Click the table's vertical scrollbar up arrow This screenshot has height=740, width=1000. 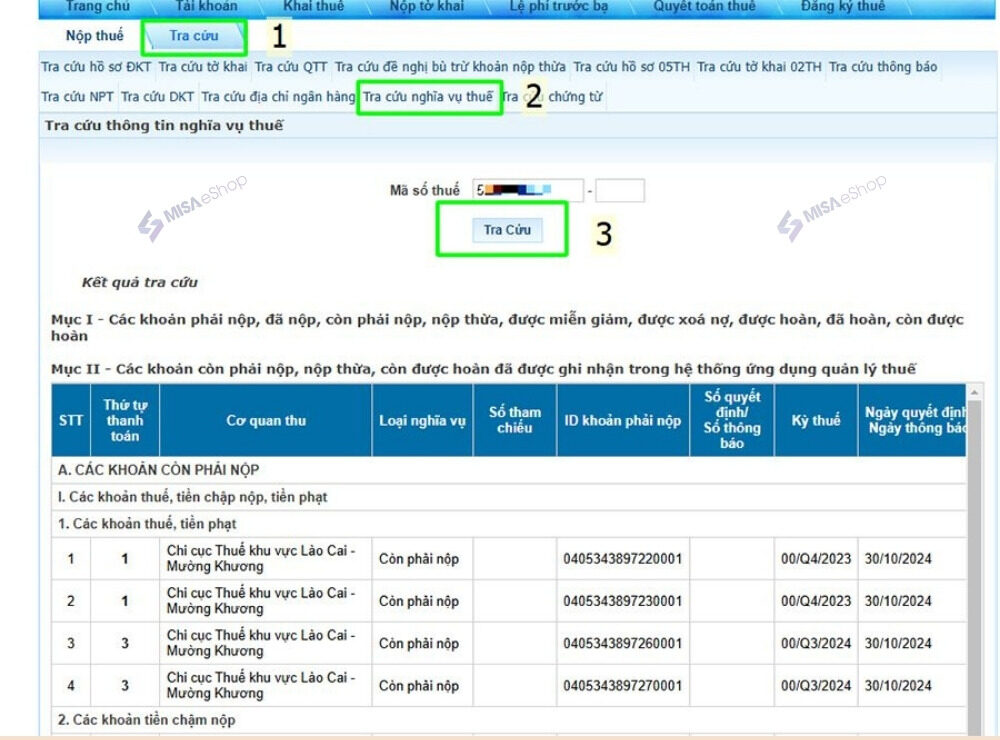[x=974, y=392]
